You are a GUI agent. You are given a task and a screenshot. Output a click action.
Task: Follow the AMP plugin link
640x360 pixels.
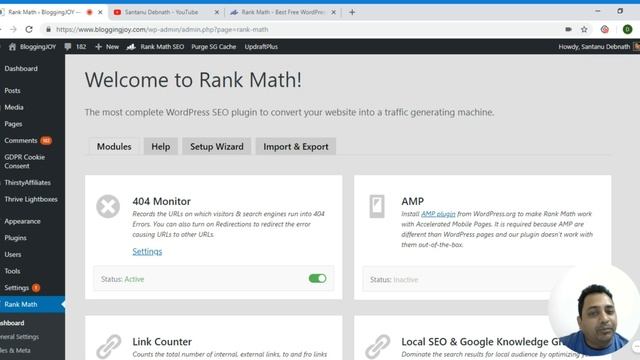[438, 214]
